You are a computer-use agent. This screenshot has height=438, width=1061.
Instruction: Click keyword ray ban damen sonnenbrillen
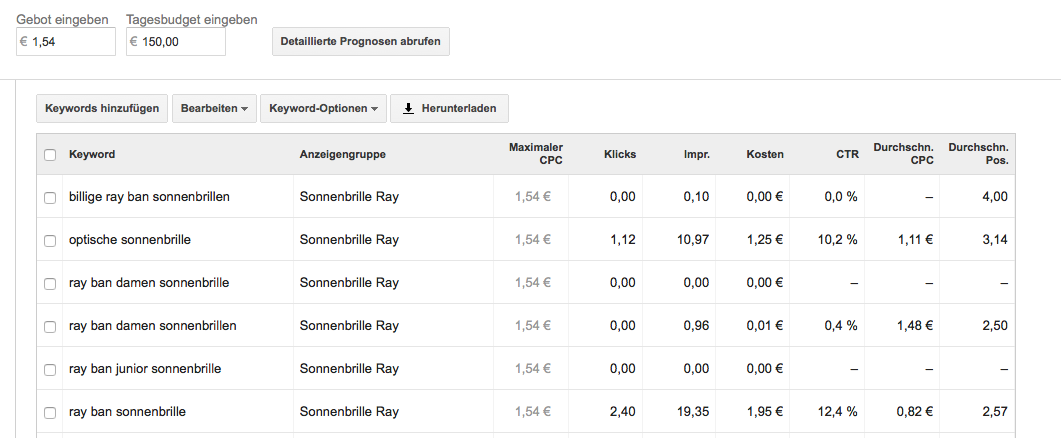tap(153, 326)
